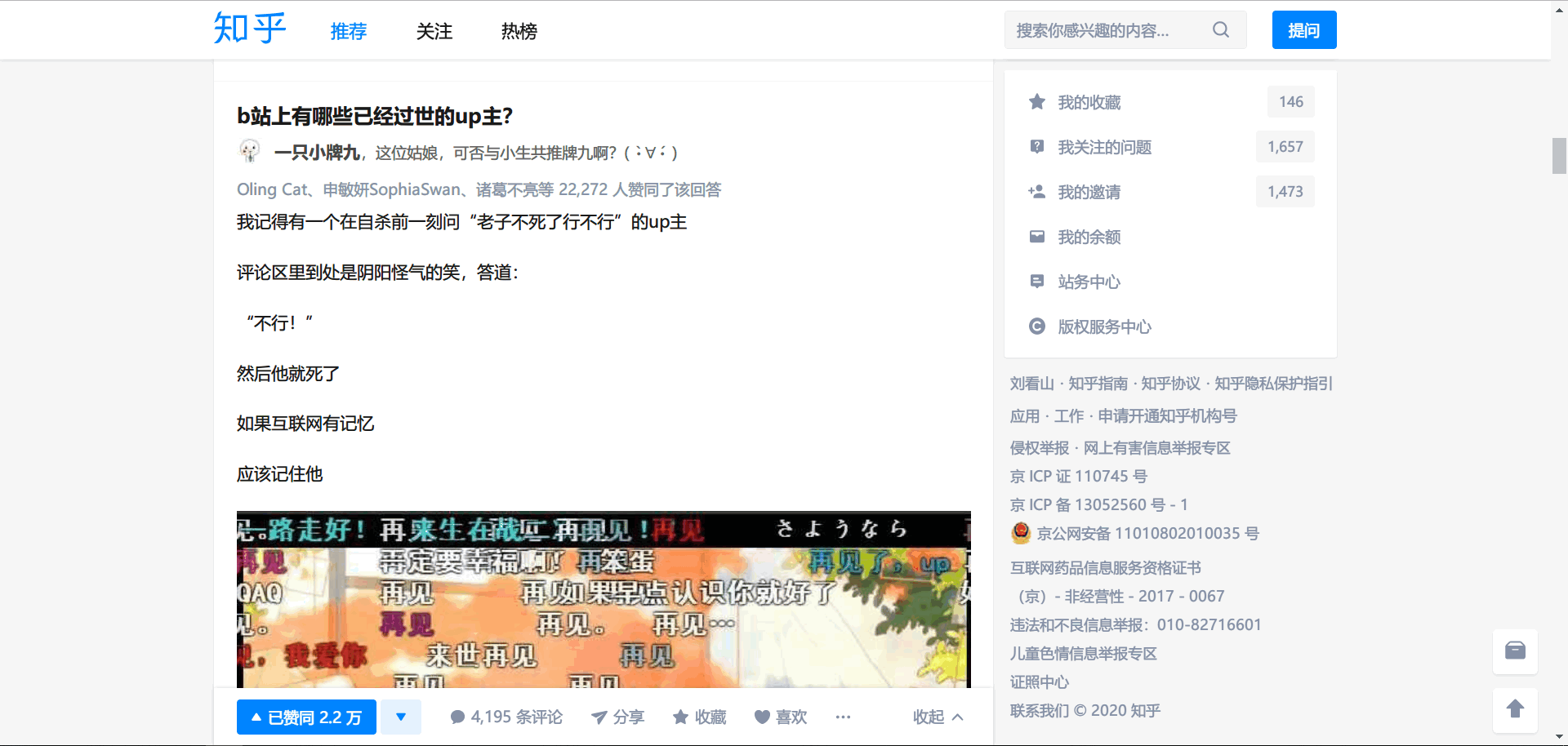Open the more options ellipsis menu

pos(843,717)
